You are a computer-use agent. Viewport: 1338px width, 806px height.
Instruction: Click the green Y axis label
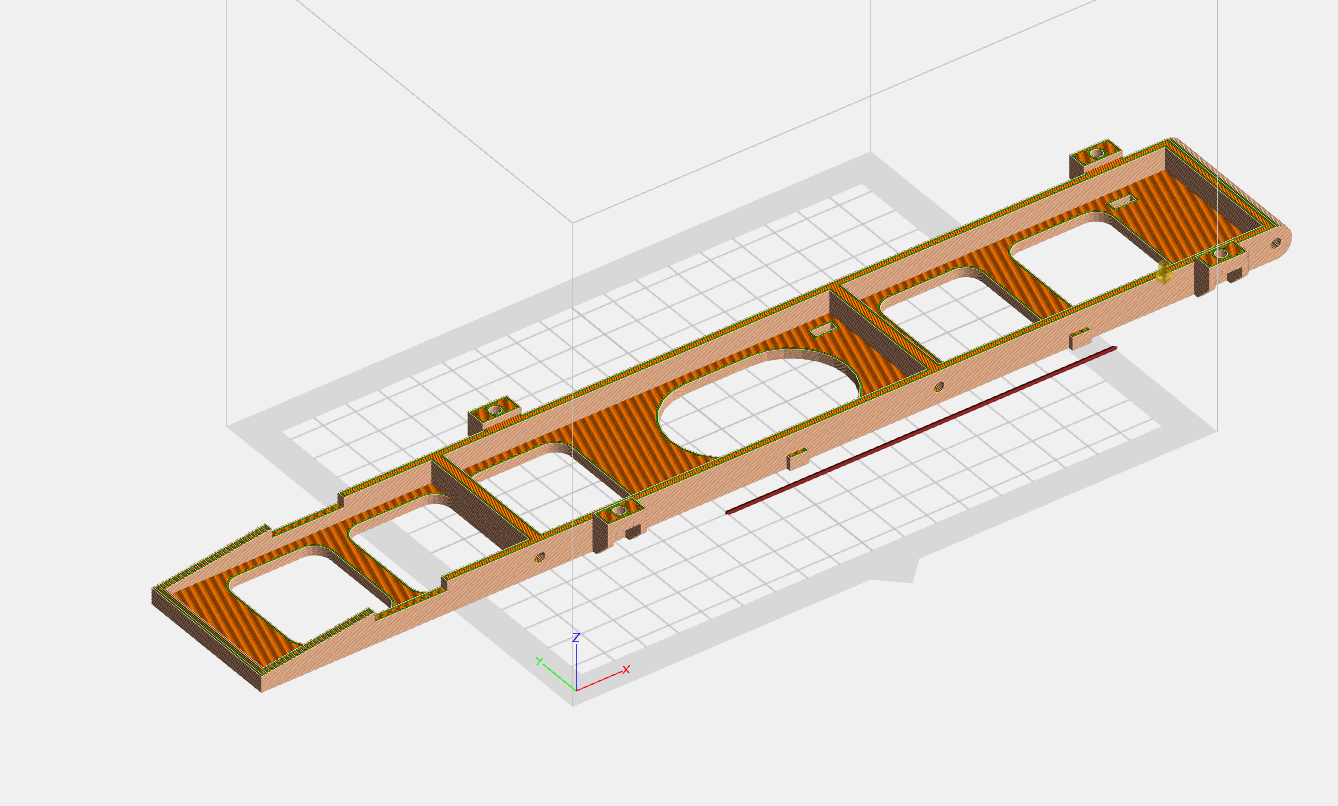[x=539, y=662]
